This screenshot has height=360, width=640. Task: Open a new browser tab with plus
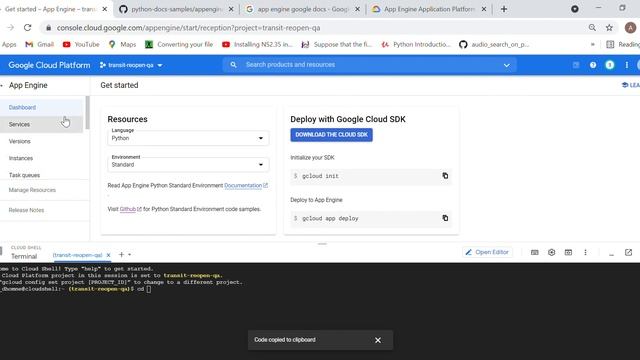pos(504,9)
